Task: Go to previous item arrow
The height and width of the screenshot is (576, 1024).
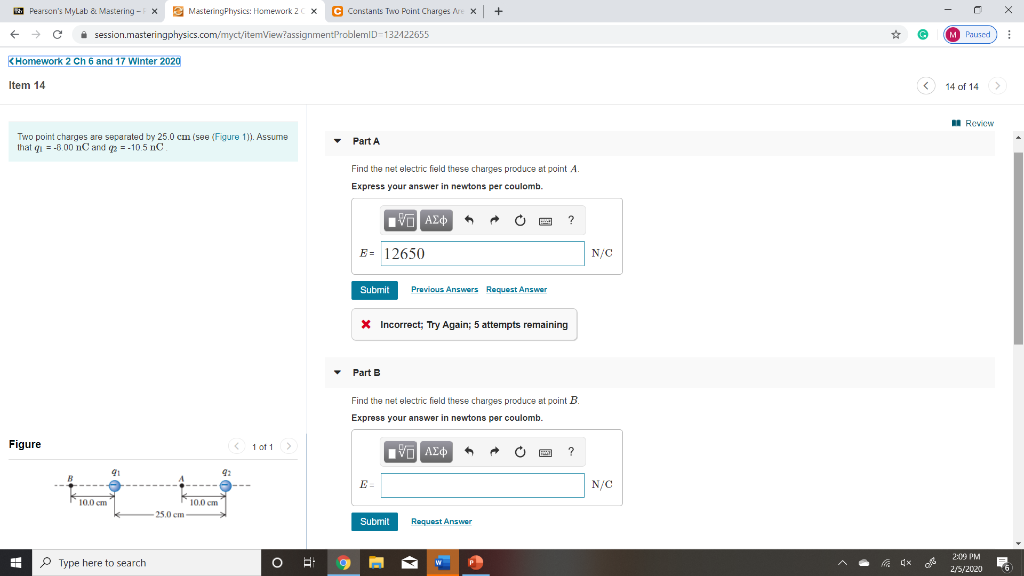Action: 925,86
